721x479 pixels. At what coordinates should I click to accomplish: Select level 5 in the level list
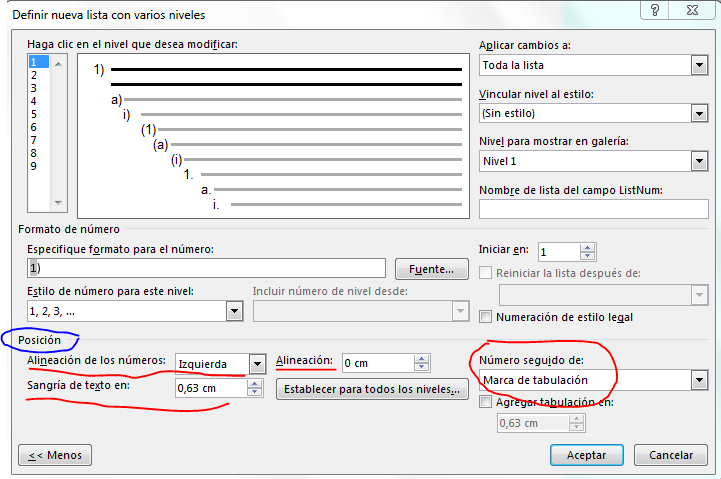(34, 114)
